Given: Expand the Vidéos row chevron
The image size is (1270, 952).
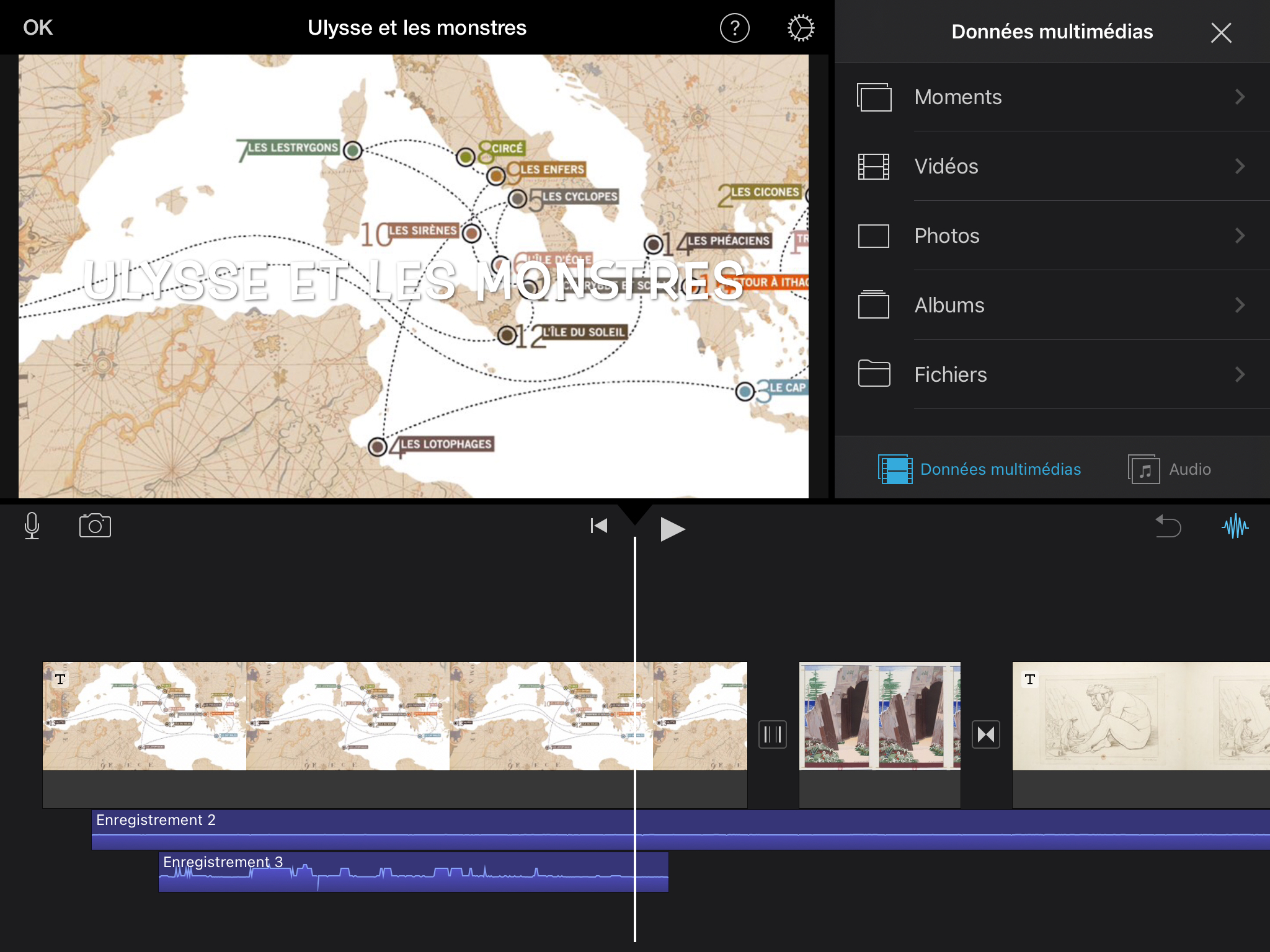Looking at the screenshot, I should pyautogui.click(x=1240, y=166).
